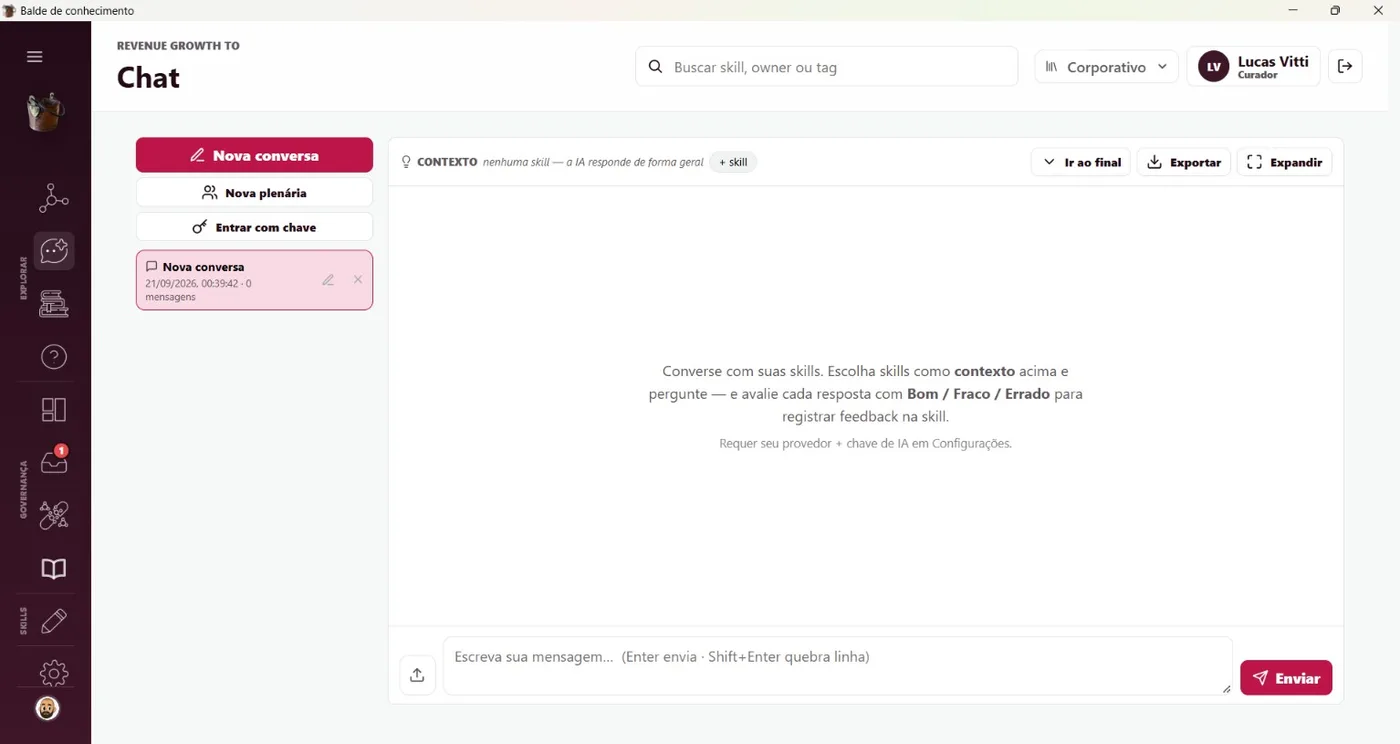1400x744 pixels.
Task: Focus the Buscar skill, owner ou tag search field
Action: coord(826,67)
